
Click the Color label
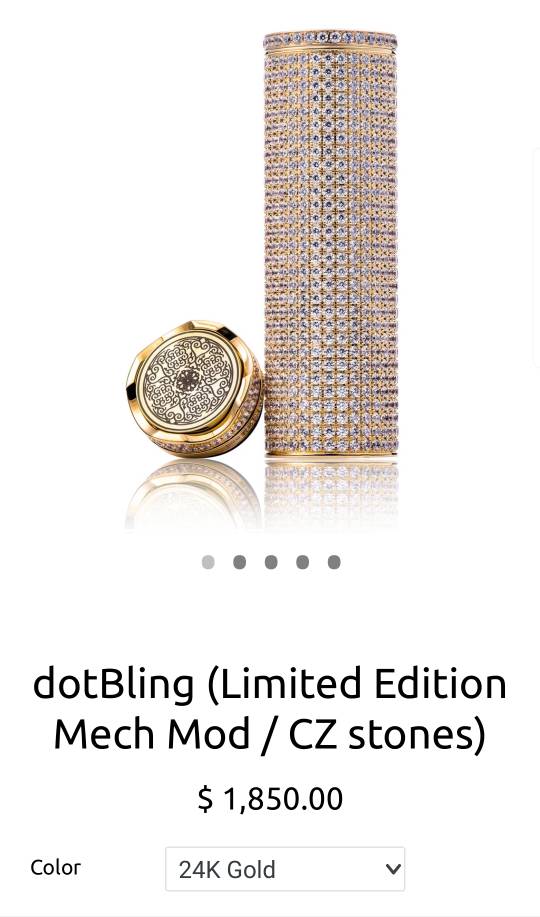click(56, 867)
